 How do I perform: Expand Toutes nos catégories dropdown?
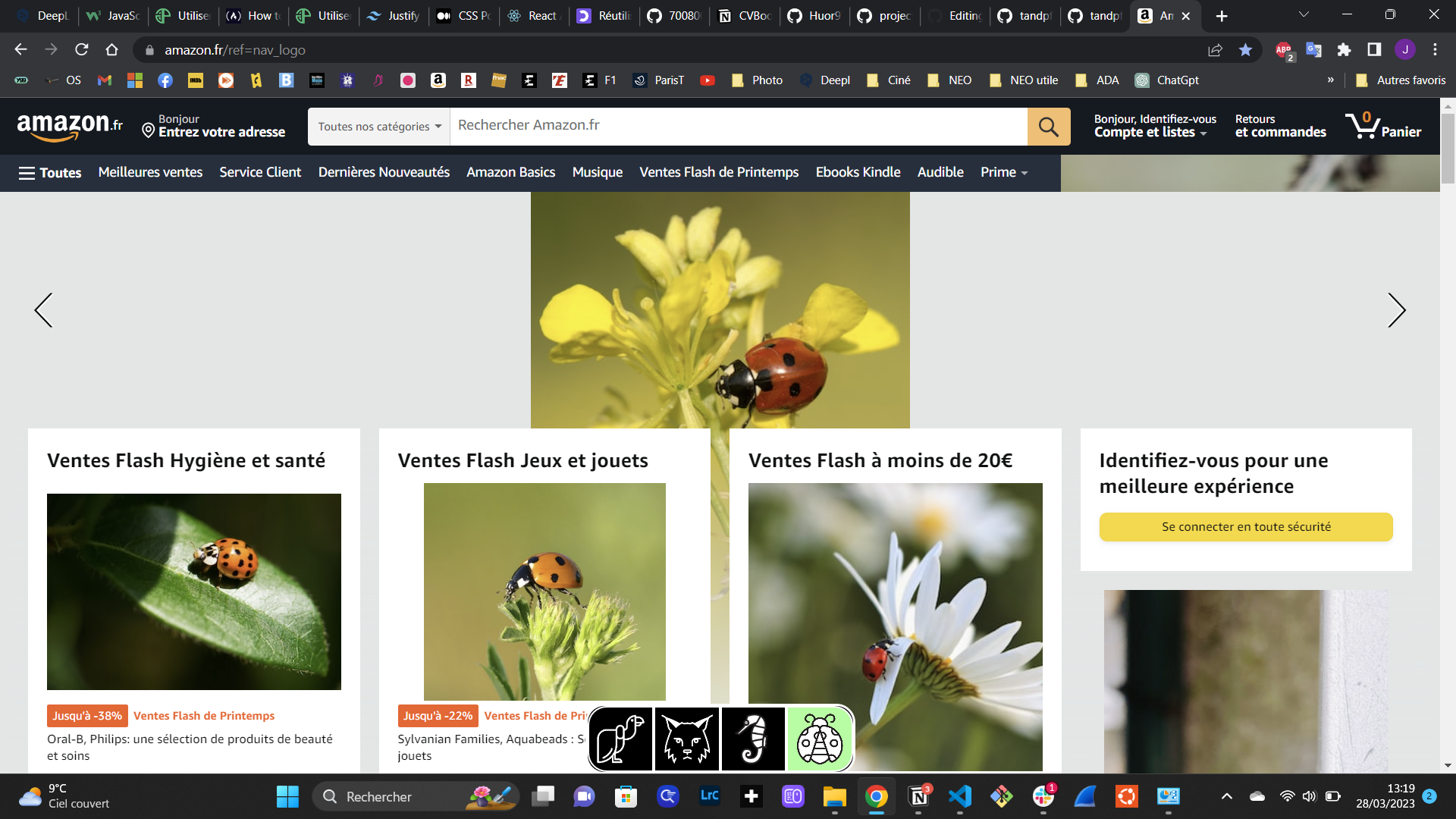378,127
